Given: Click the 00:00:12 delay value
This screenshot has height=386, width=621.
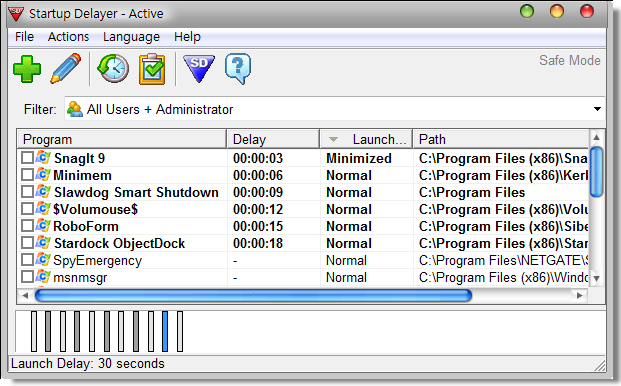Looking at the screenshot, I should tap(258, 209).
